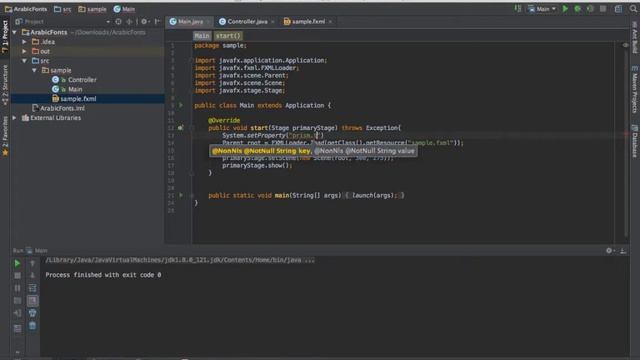Viewport: 640px width, 360px height.
Task: Click Stop icon in the Run panel
Action: [x=17, y=276]
